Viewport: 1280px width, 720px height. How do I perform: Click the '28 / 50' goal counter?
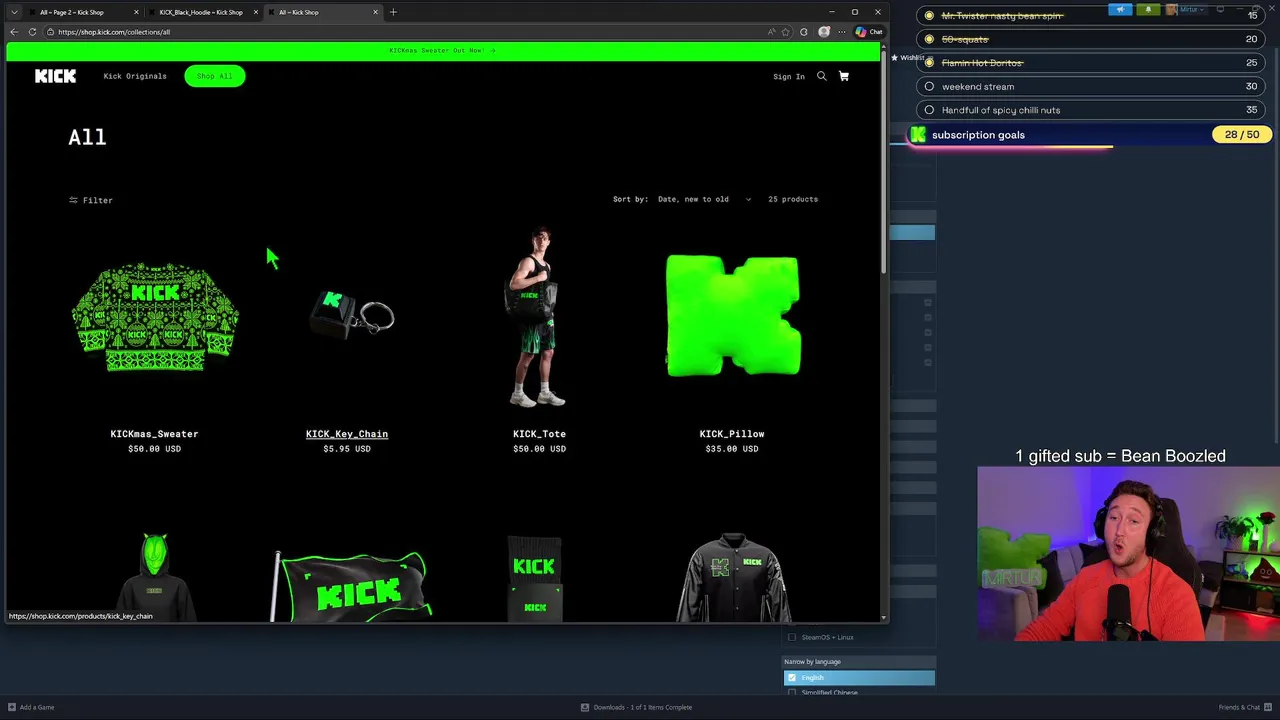click(x=1242, y=134)
